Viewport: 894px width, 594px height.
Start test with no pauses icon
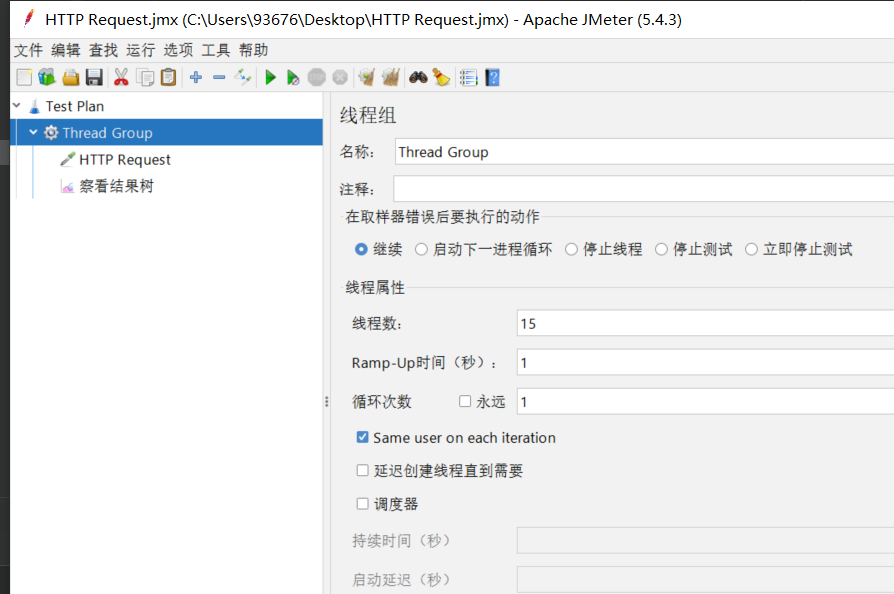293,77
